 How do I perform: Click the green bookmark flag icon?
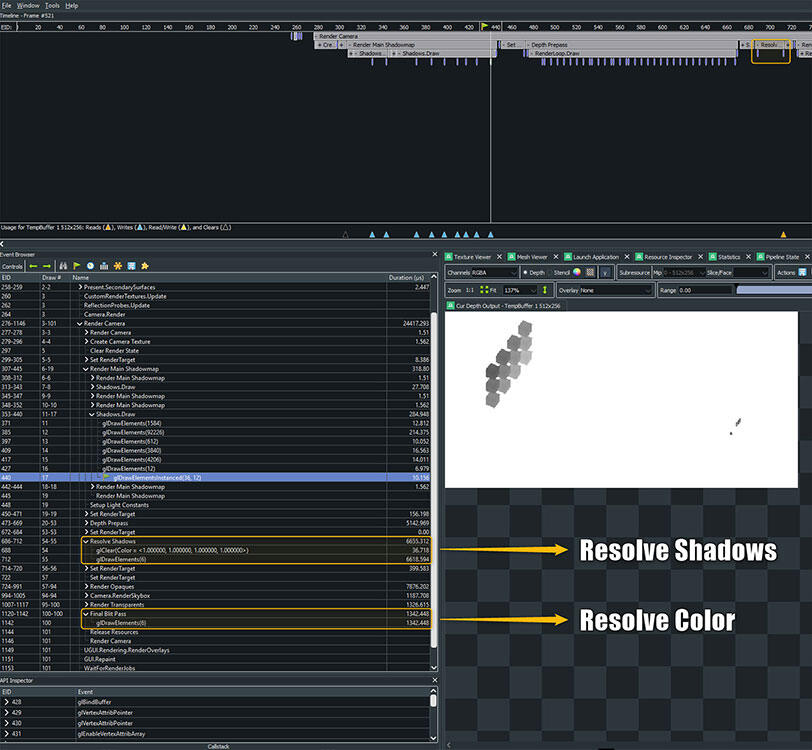[x=76, y=266]
